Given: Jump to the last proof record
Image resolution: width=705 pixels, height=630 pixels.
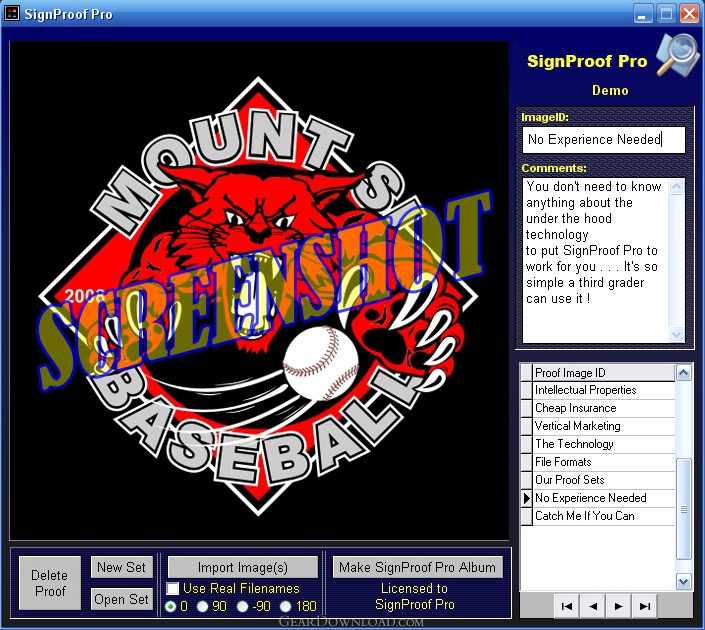Looking at the screenshot, I should click(644, 606).
